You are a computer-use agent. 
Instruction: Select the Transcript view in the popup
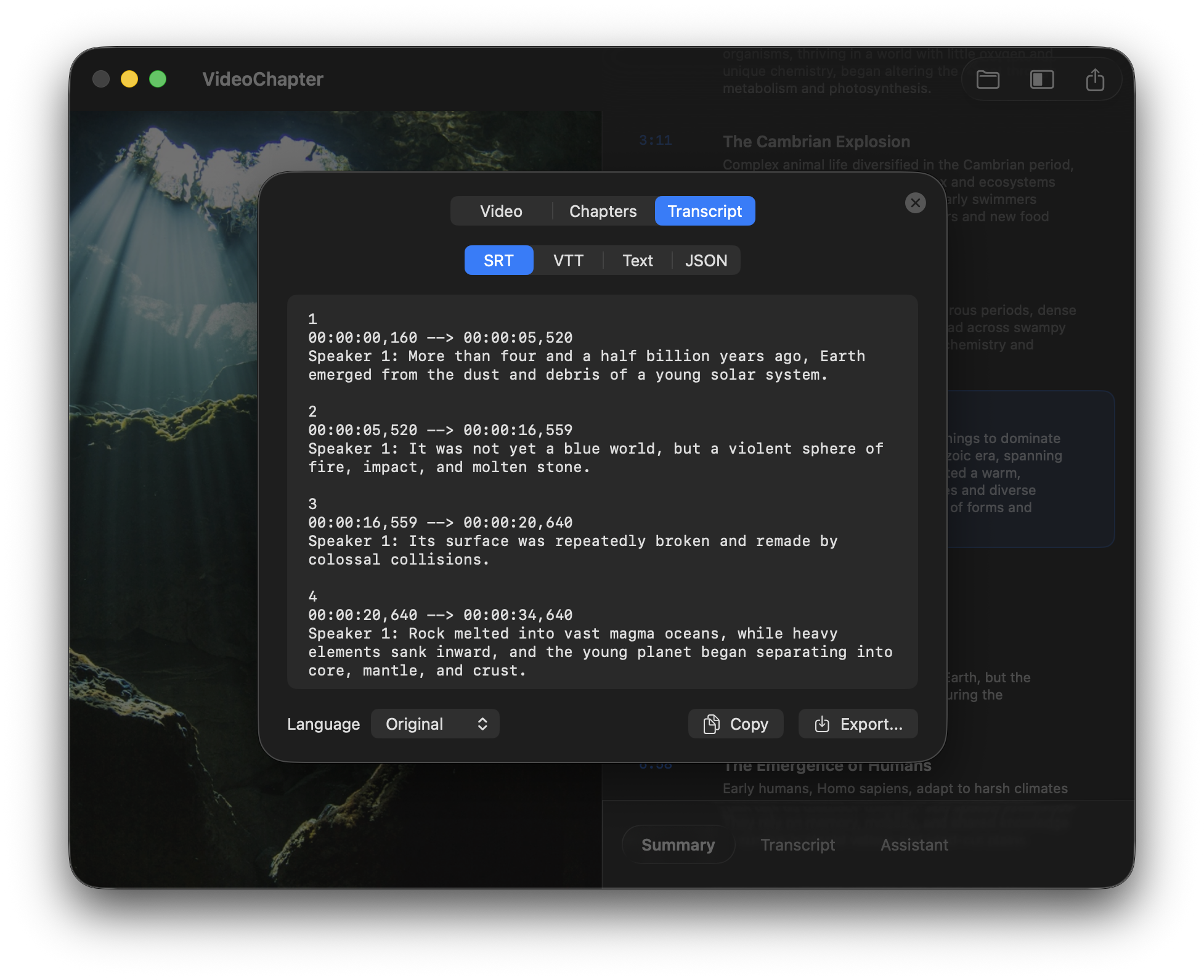click(x=704, y=211)
